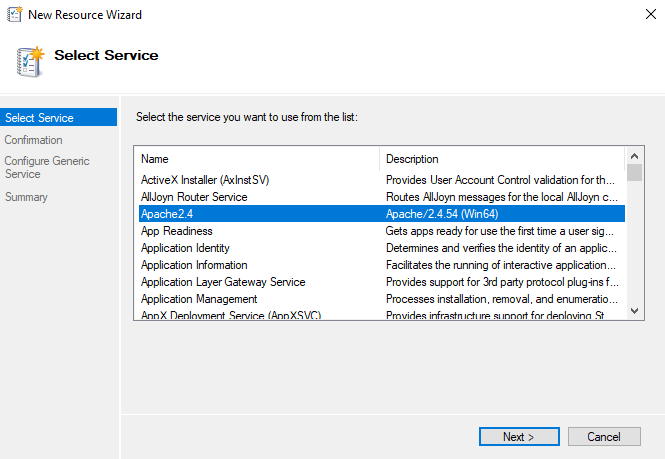This screenshot has width=665, height=459.
Task: Sort list by Description column header
Action: click(500, 159)
